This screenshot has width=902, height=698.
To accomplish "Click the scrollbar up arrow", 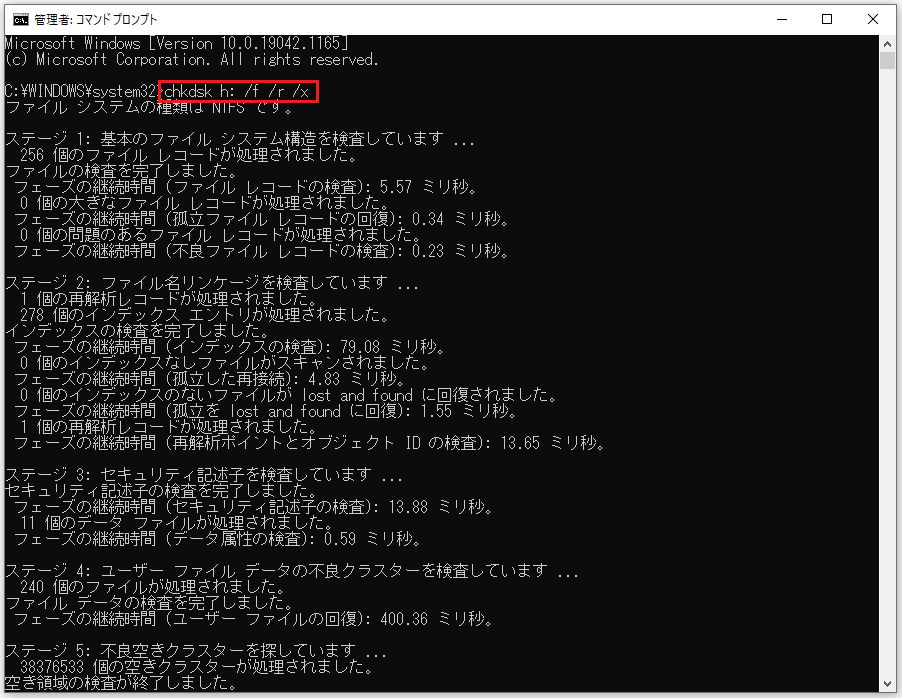I will coord(885,42).
